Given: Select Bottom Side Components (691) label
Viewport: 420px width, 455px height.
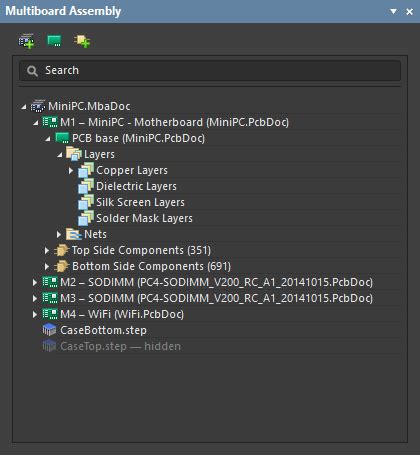Looking at the screenshot, I should point(151,266).
